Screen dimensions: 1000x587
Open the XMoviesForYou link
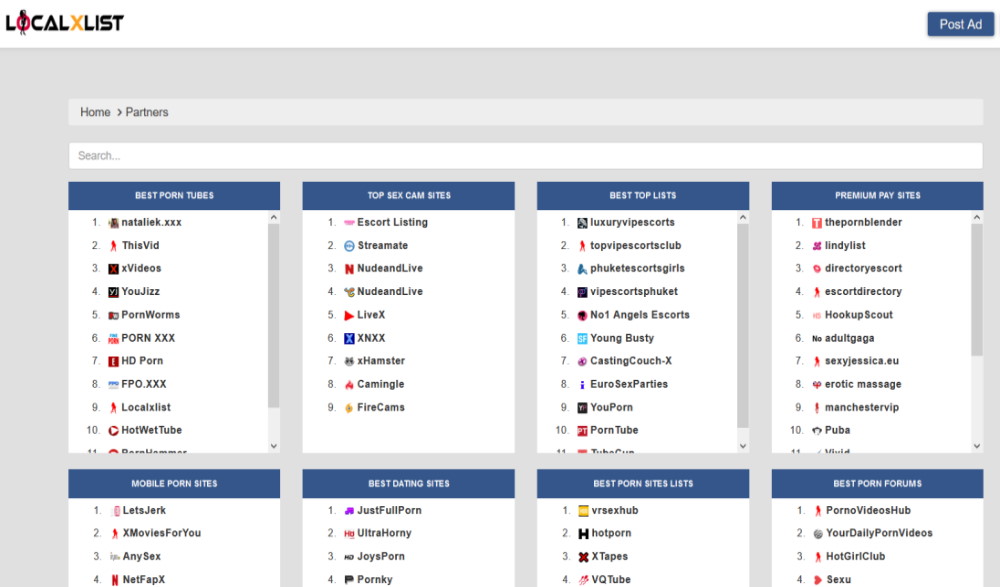pyautogui.click(x=162, y=533)
